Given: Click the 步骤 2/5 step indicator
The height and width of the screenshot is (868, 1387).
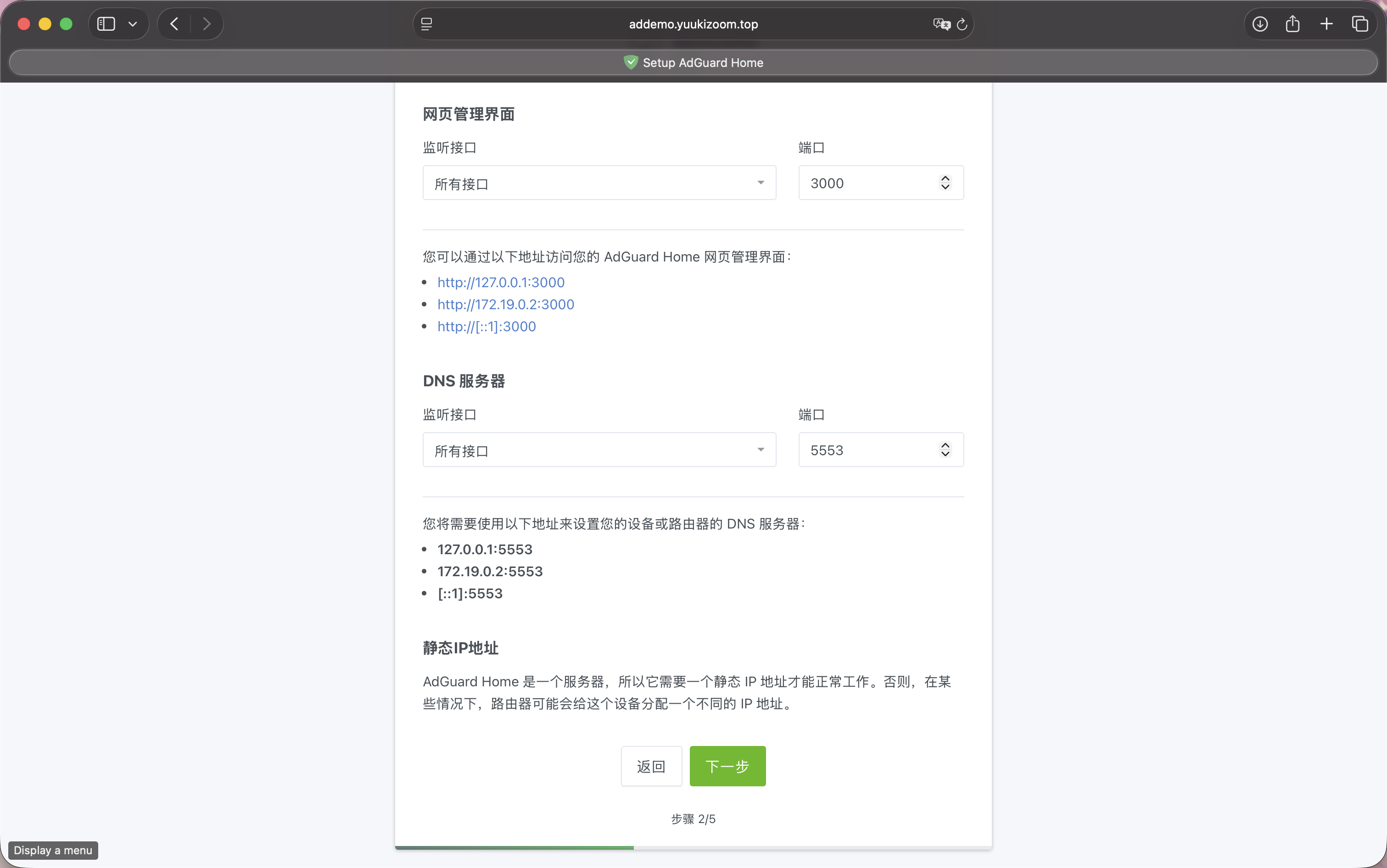Looking at the screenshot, I should (x=693, y=819).
